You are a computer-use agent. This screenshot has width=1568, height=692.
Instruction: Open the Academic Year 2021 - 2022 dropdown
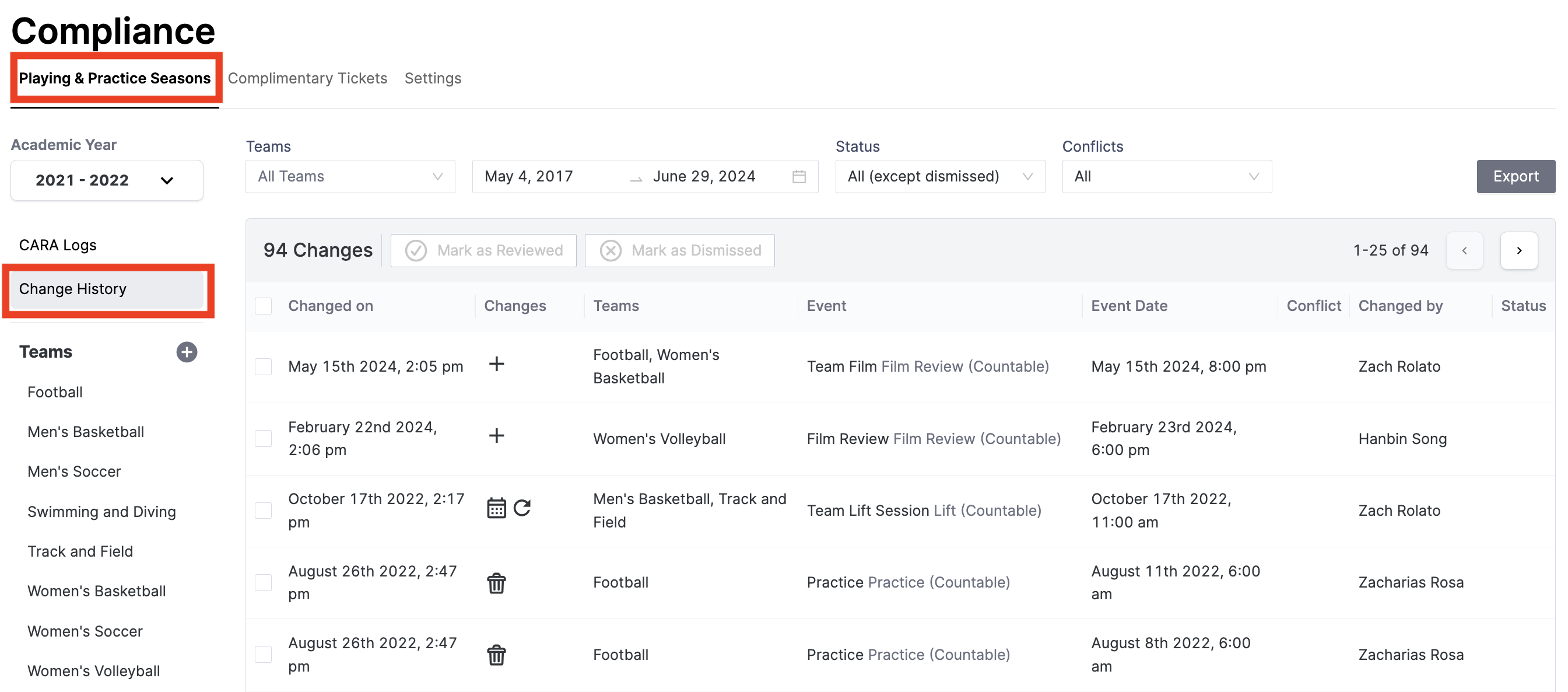tap(107, 180)
